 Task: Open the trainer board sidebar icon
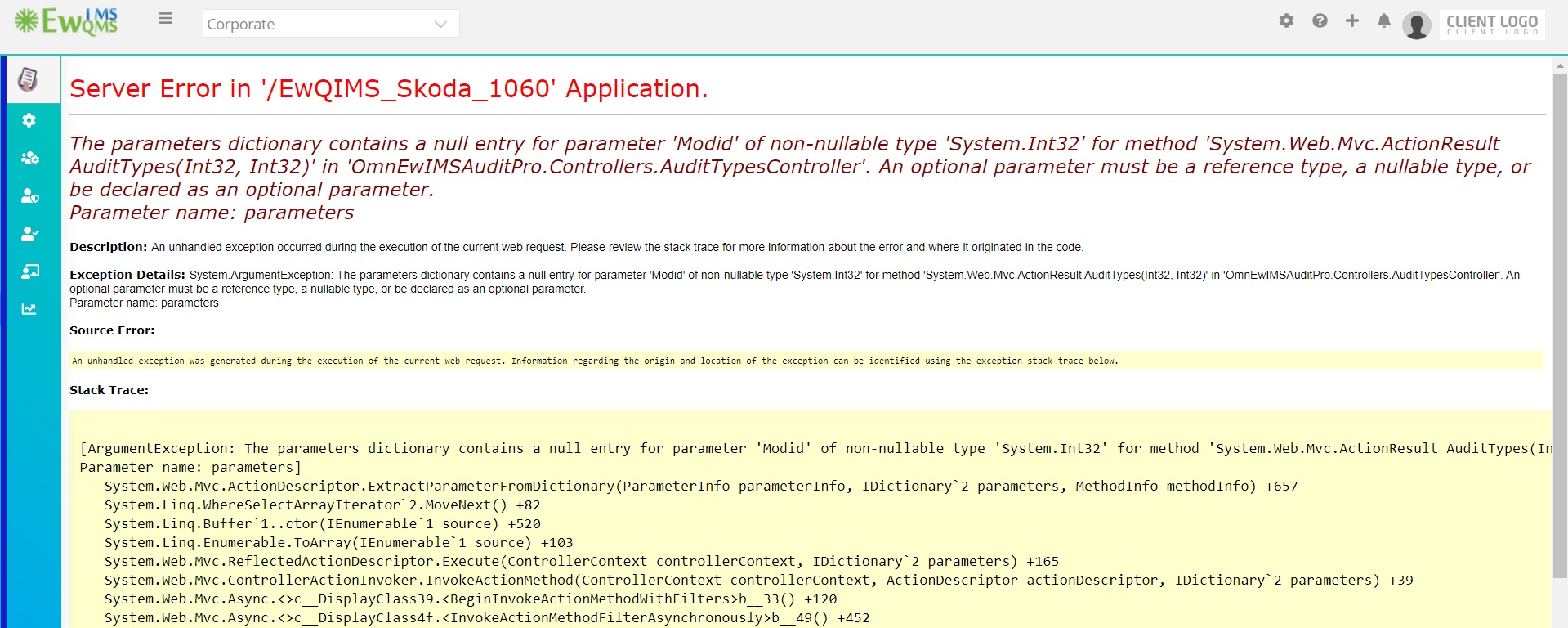29,271
